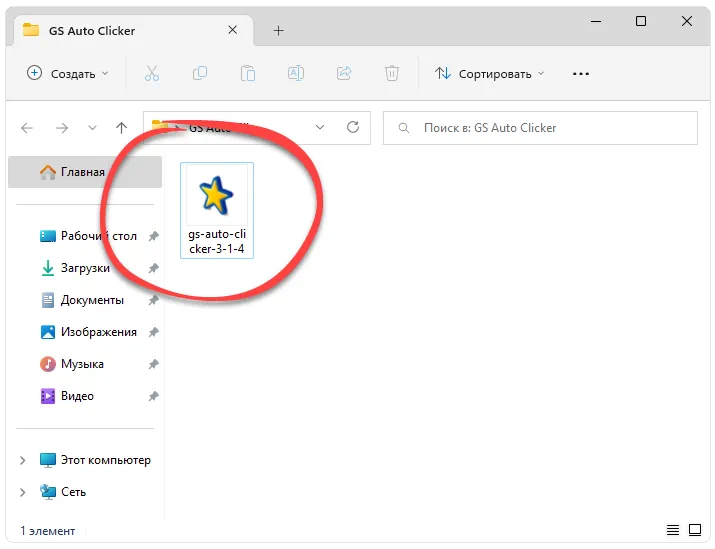This screenshot has width=715, height=549.
Task: Unpin Рабочий стол using its pin icon
Action: pyautogui.click(x=154, y=236)
